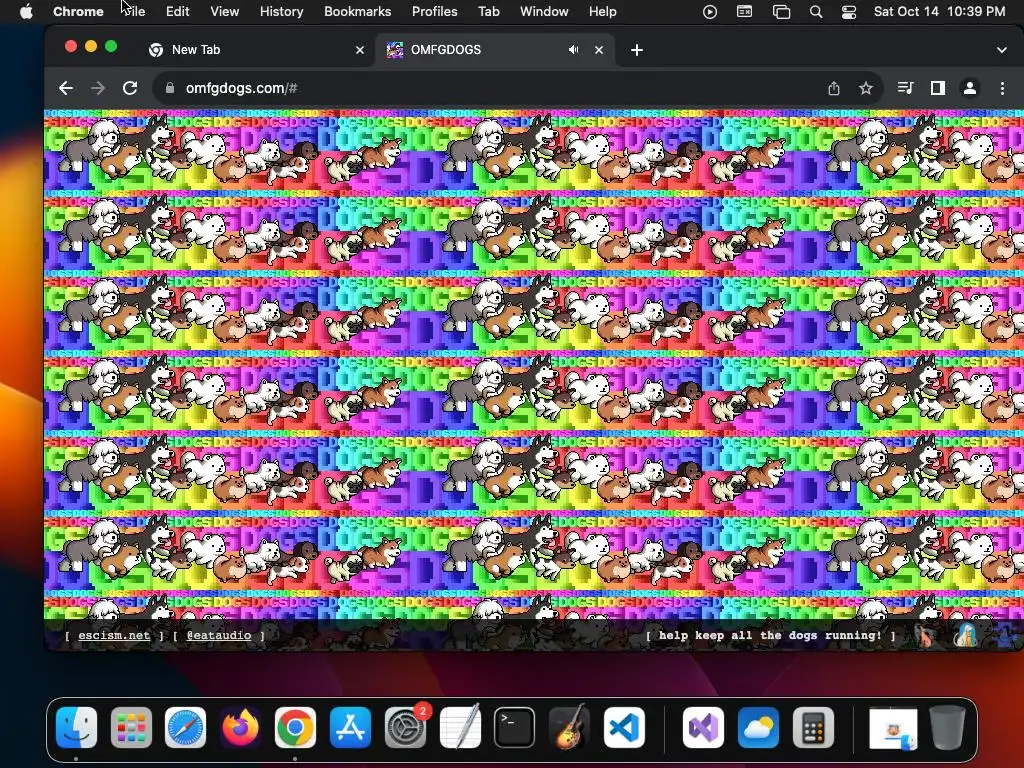The image size is (1024, 768).
Task: Open the Bookmarks menu
Action: (x=357, y=11)
